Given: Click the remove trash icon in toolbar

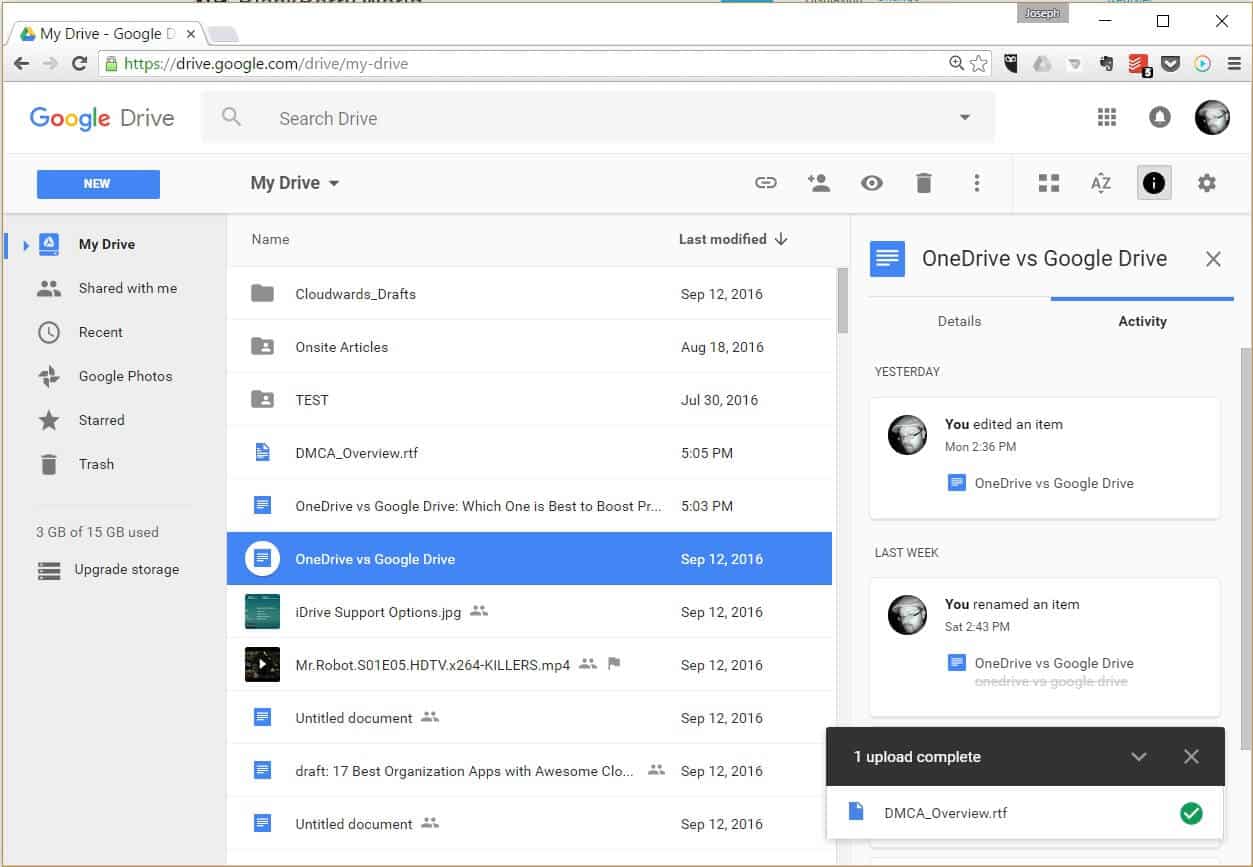Looking at the screenshot, I should coord(924,183).
